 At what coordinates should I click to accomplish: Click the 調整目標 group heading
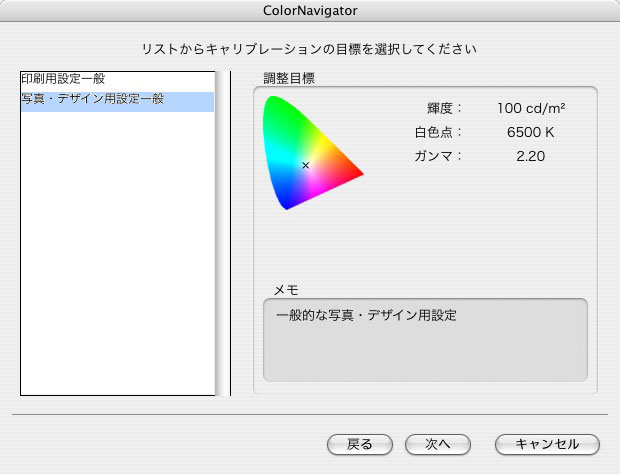[289, 78]
